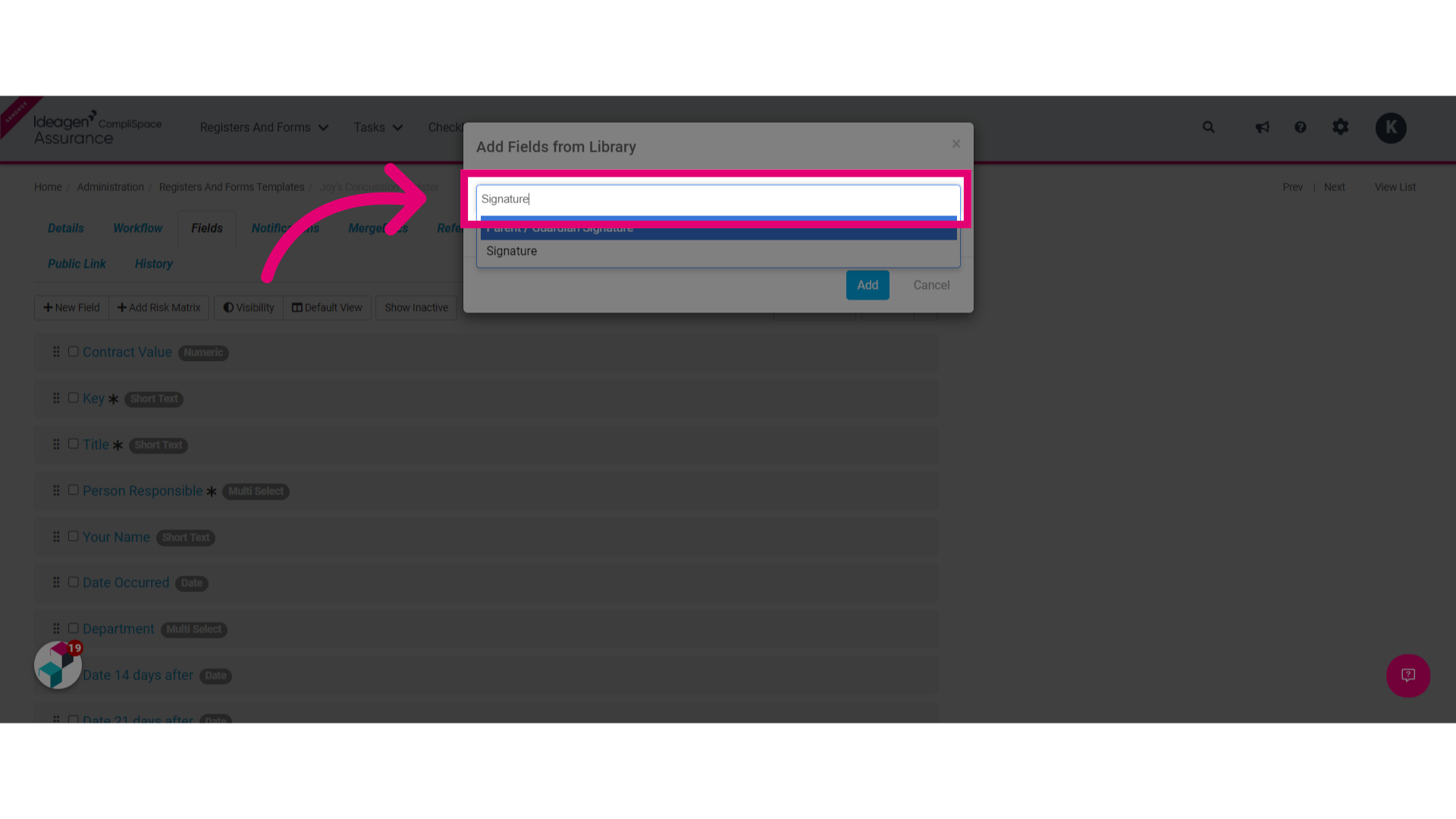1456x819 pixels.
Task: Click the Ideagen Assurance CompliSpace logo
Action: click(x=97, y=127)
